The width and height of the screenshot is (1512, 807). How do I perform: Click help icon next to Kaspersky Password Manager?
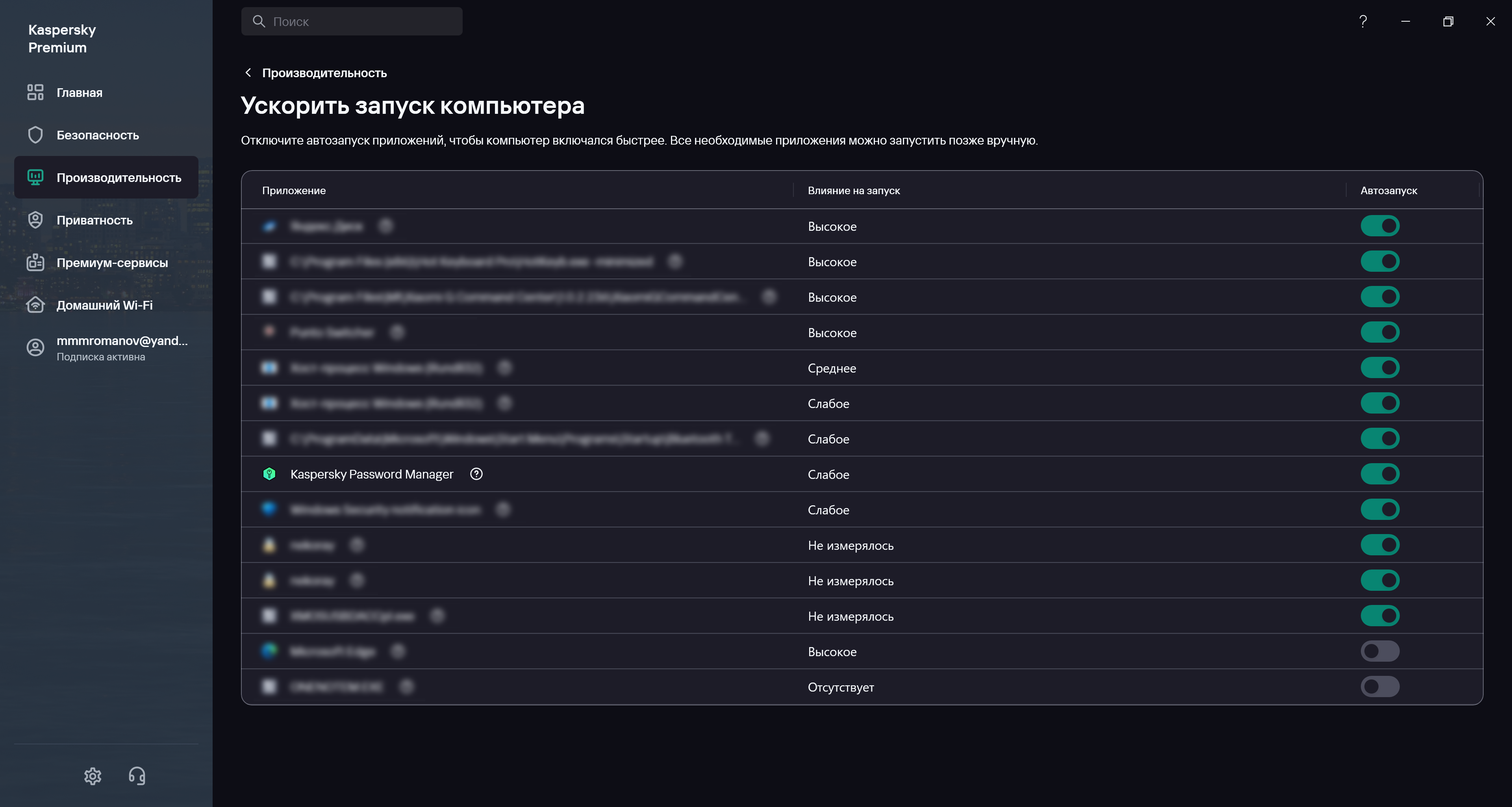[x=476, y=474]
